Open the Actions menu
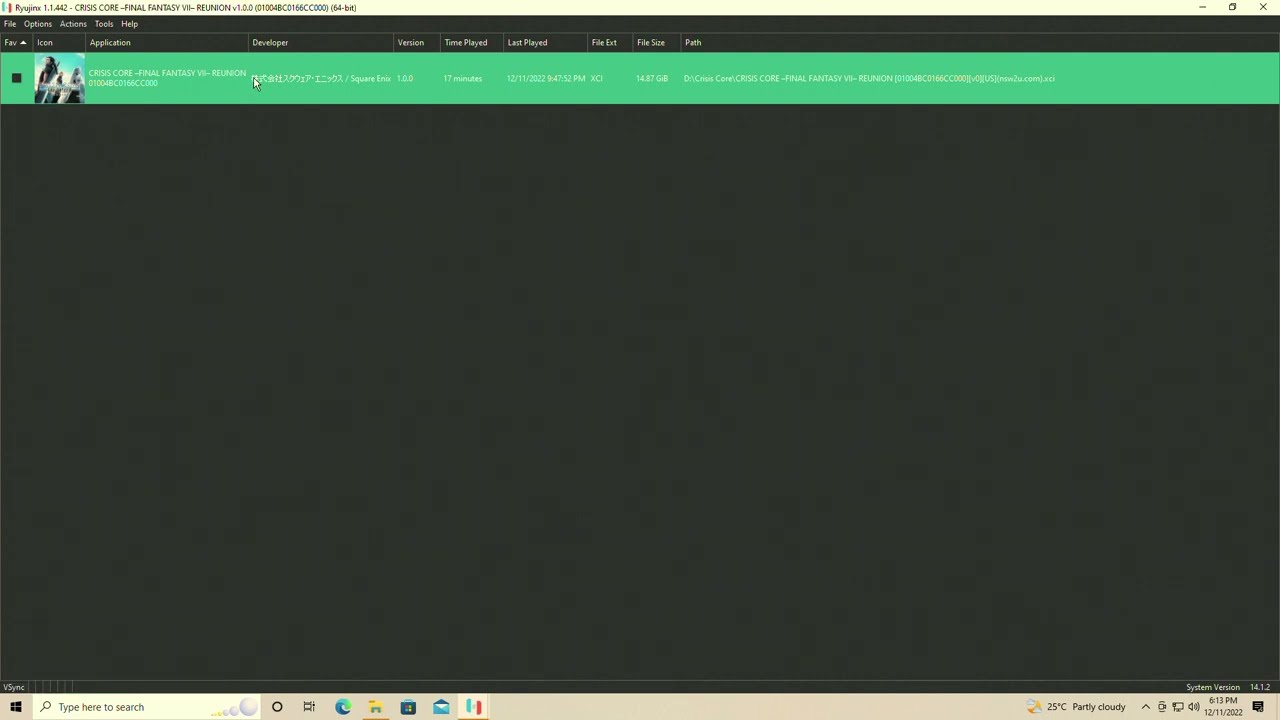The image size is (1280, 720). (73, 24)
